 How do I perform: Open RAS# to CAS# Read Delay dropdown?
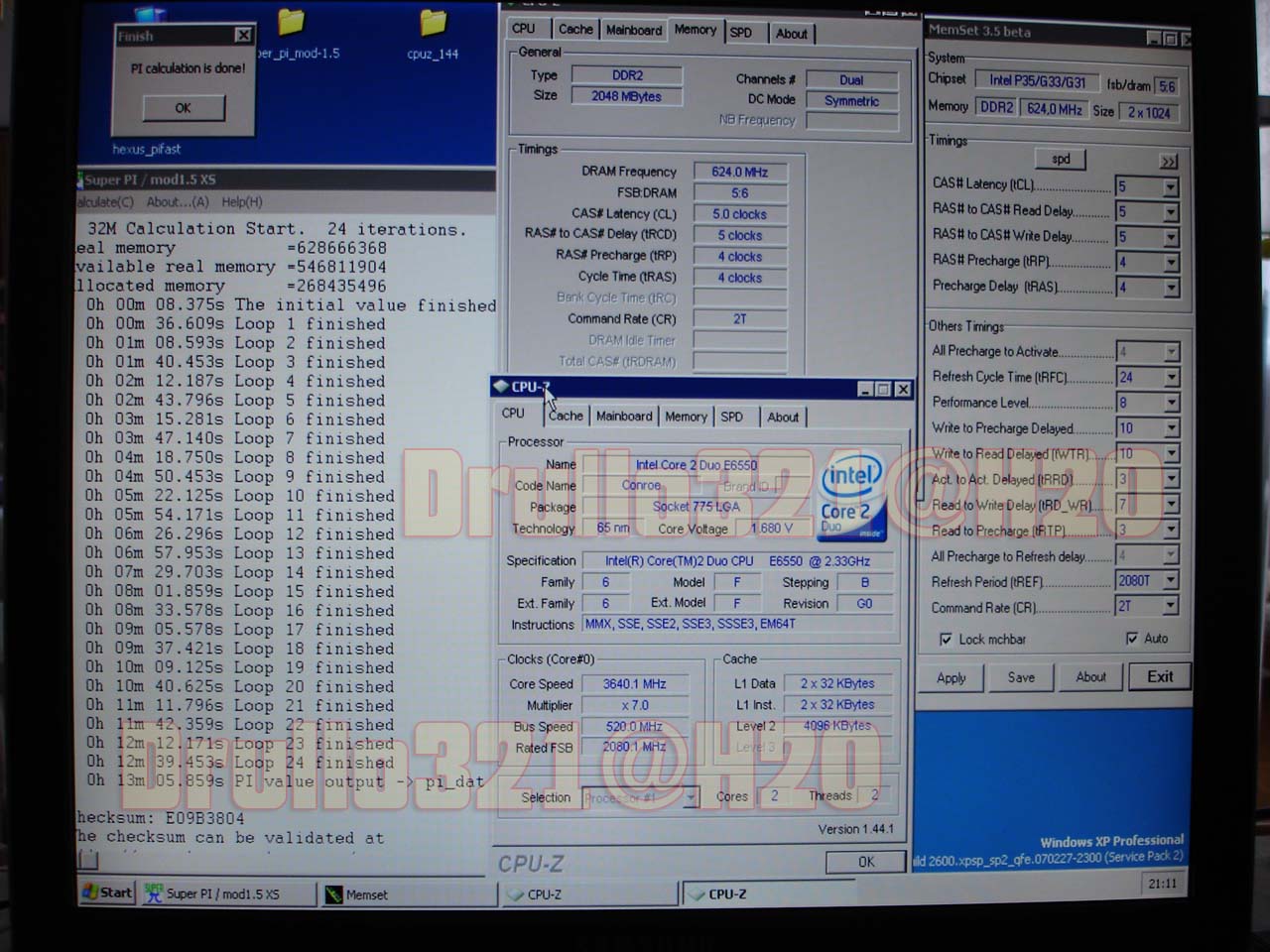[x=1171, y=212]
